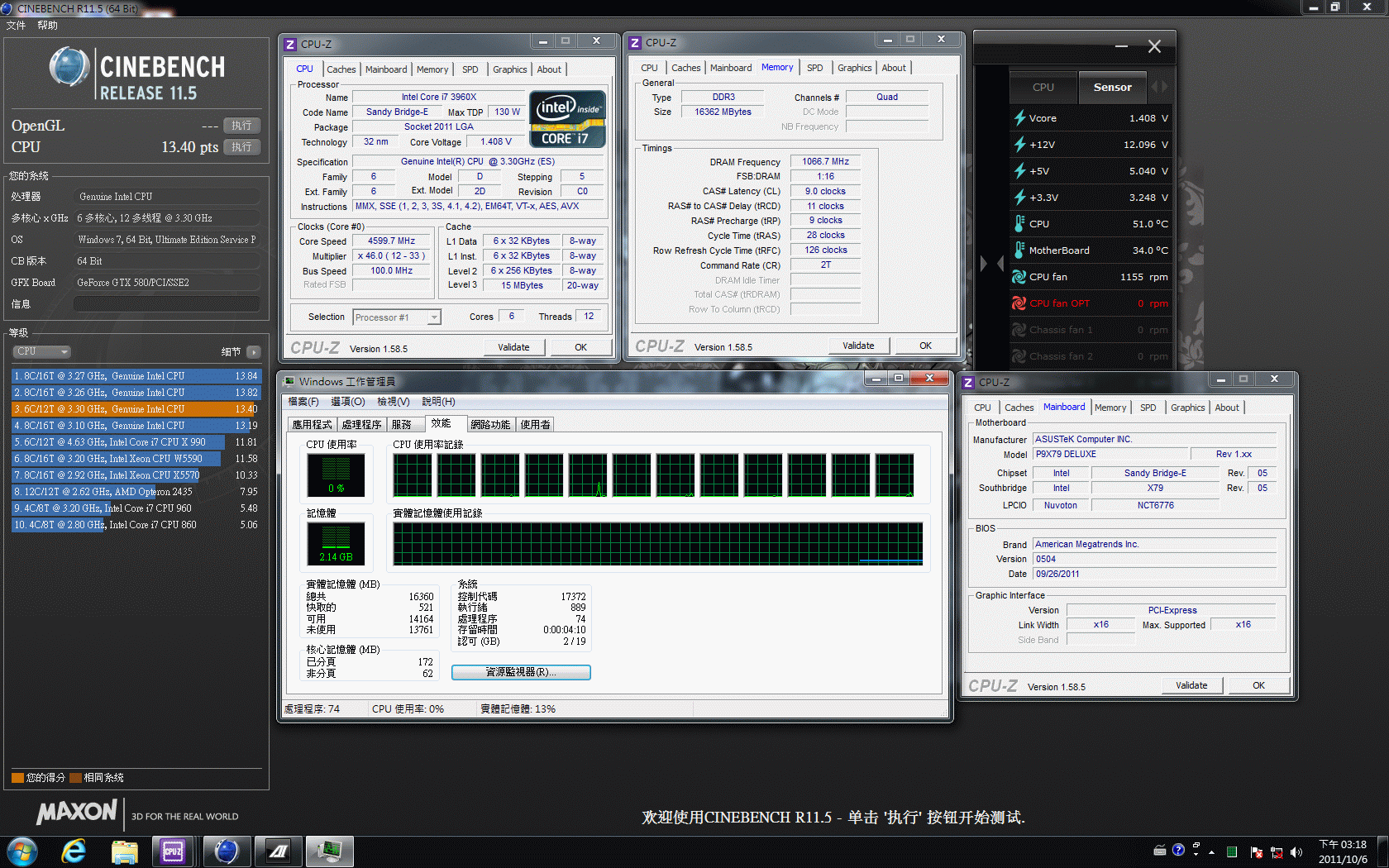Image resolution: width=1389 pixels, height=868 pixels.
Task: Click the Windows Start orb
Action: pos(22,851)
